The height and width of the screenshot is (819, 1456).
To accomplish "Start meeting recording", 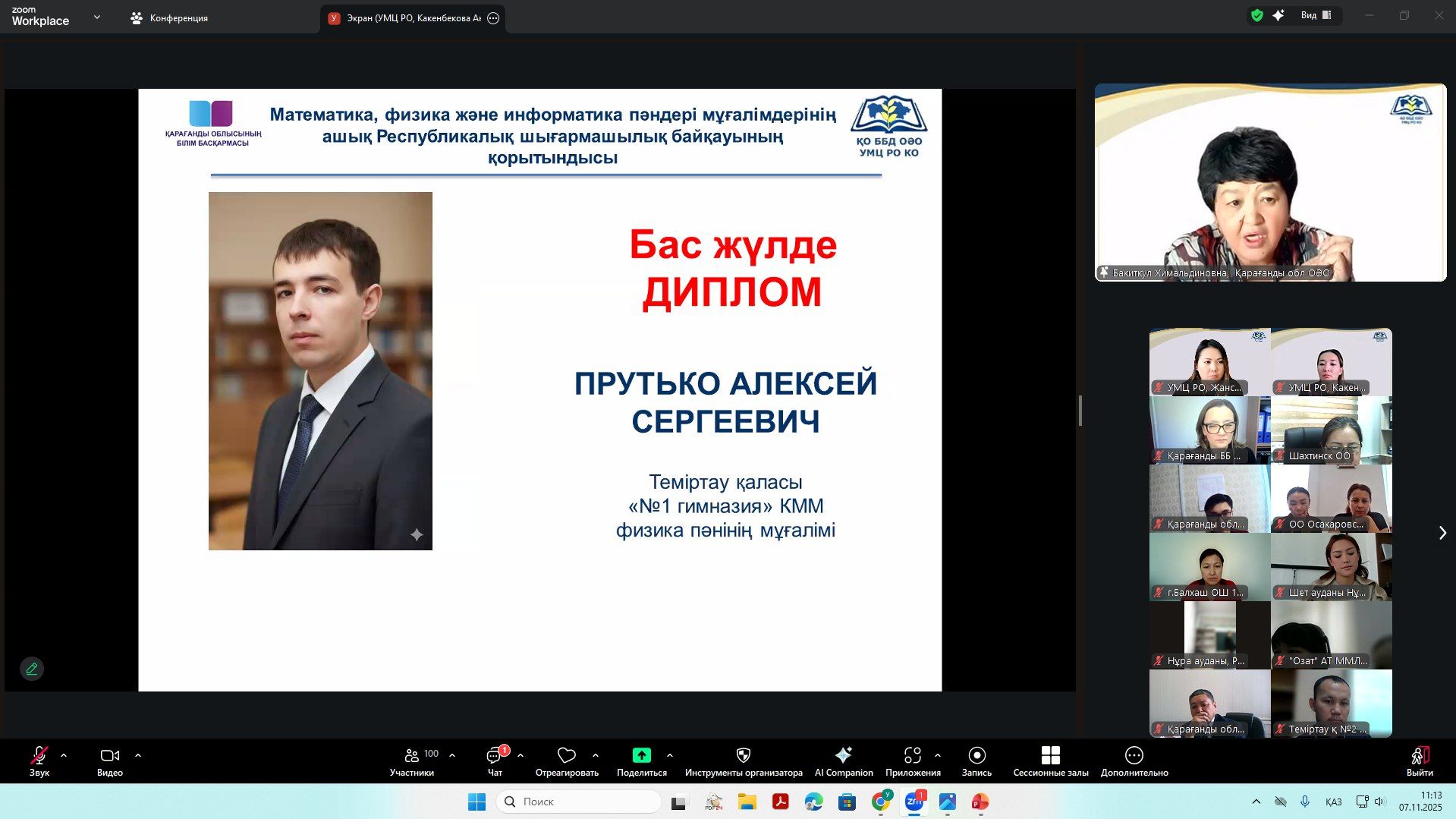I will pyautogui.click(x=976, y=755).
